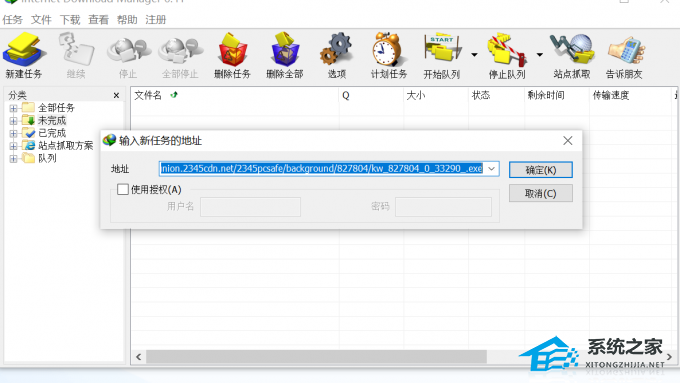Viewport: 680px width, 383px height.
Task: Click the 删除全部 delete all icon
Action: point(284,49)
